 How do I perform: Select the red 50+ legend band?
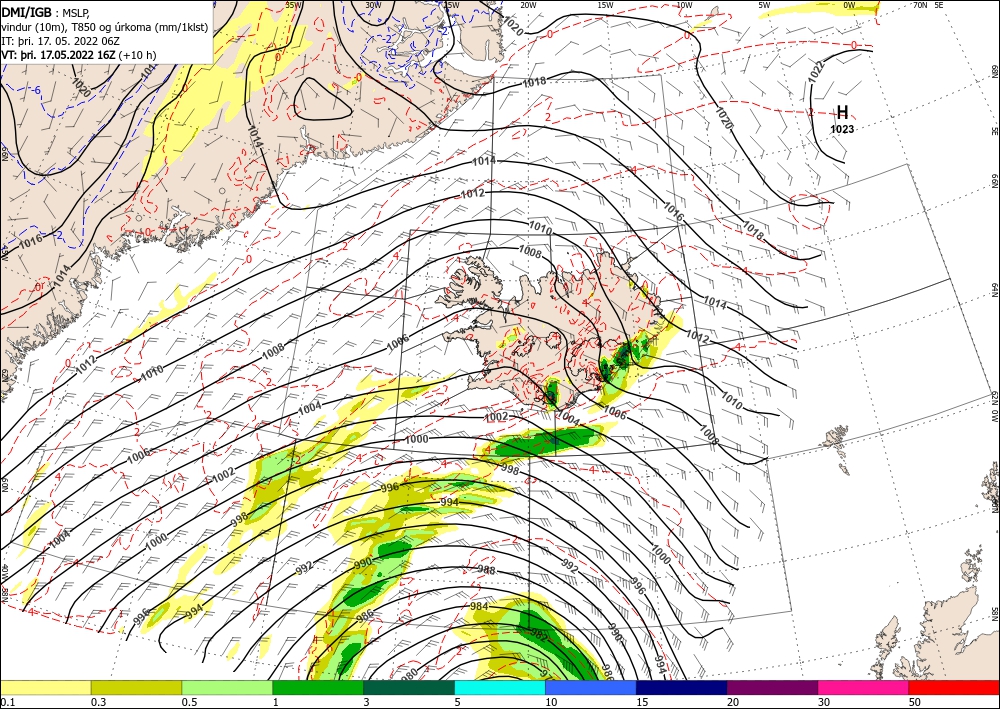point(954,688)
